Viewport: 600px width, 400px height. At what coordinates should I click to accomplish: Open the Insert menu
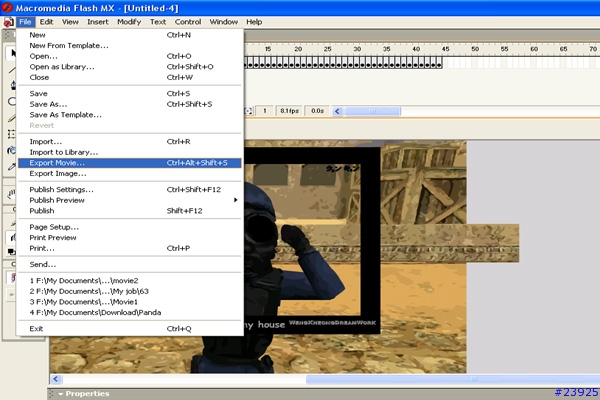point(98,22)
